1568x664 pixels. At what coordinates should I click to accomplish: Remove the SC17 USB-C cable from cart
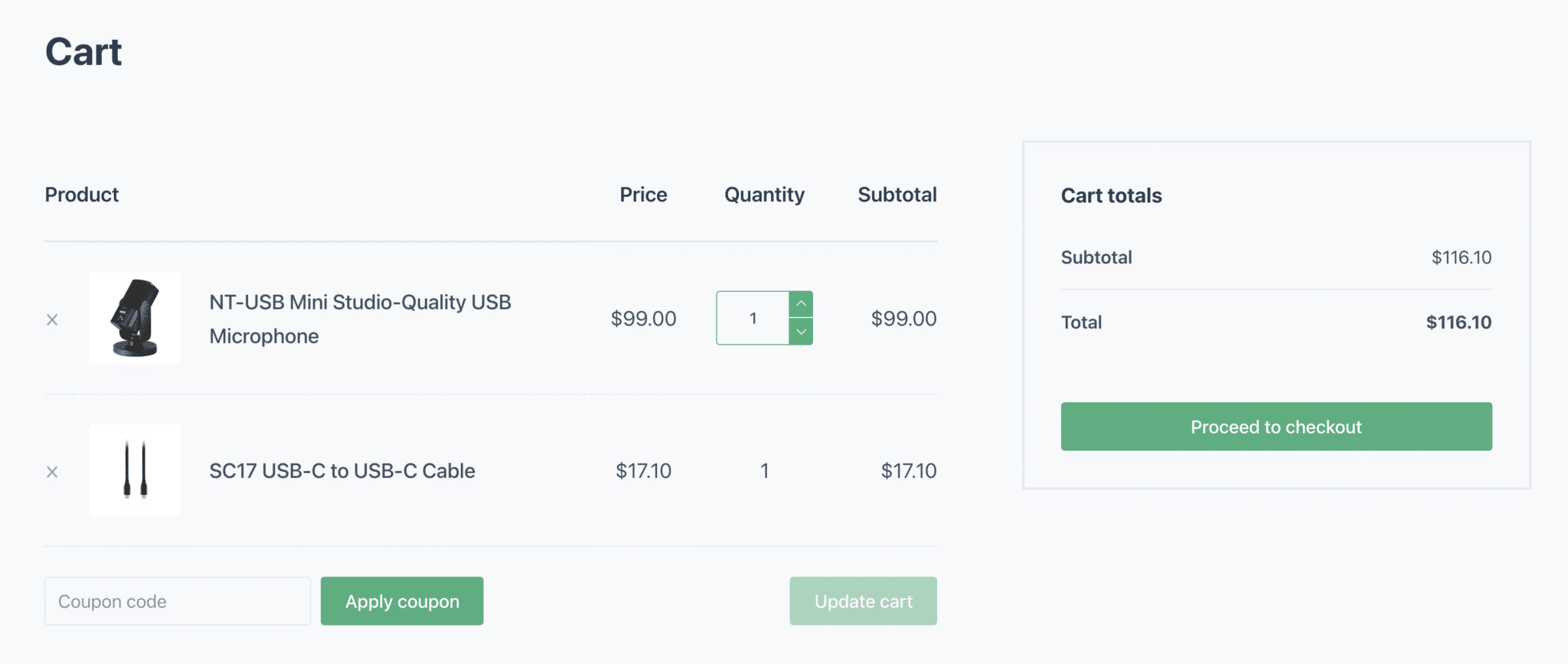[x=52, y=471]
